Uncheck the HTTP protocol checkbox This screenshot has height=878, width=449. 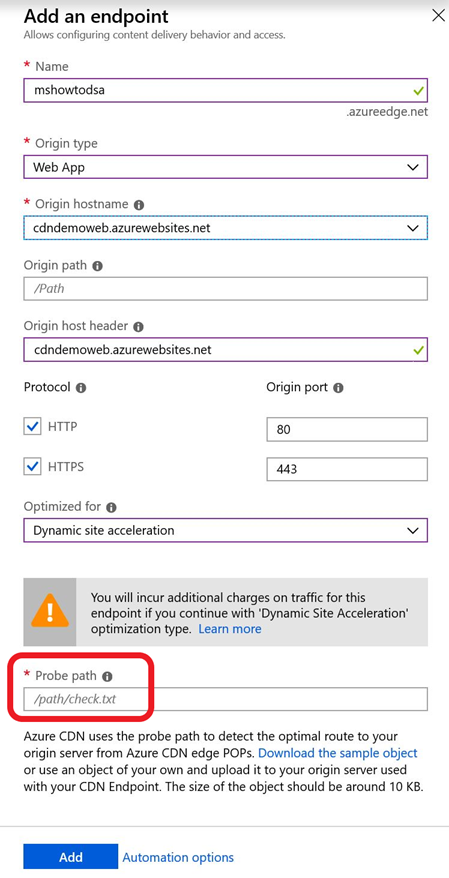coord(32,427)
